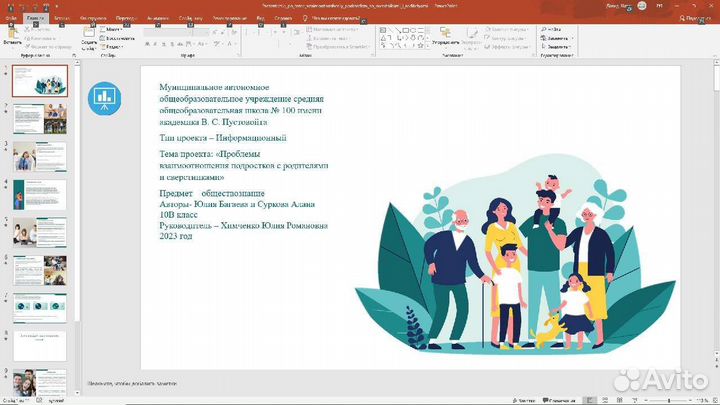Screen dimensions: 720x405
Task: Click the font name box
Action: click(x=166, y=32)
